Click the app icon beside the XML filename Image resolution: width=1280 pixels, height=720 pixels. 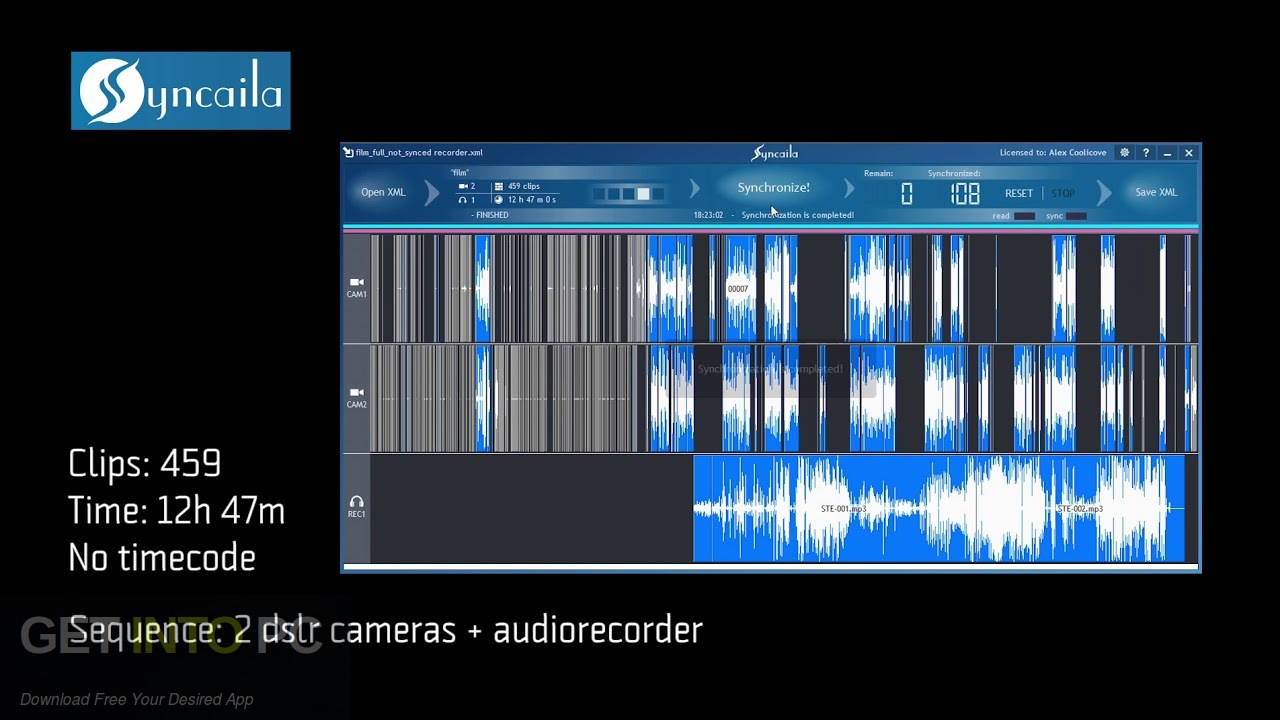coord(348,153)
